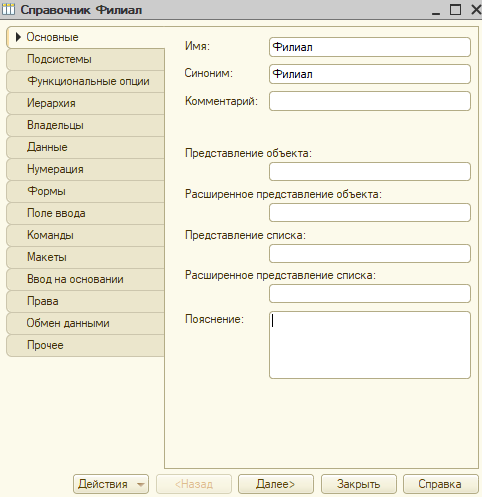Viewport: 482px width, 497px height.
Task: Open help with Справка button
Action: [440, 484]
